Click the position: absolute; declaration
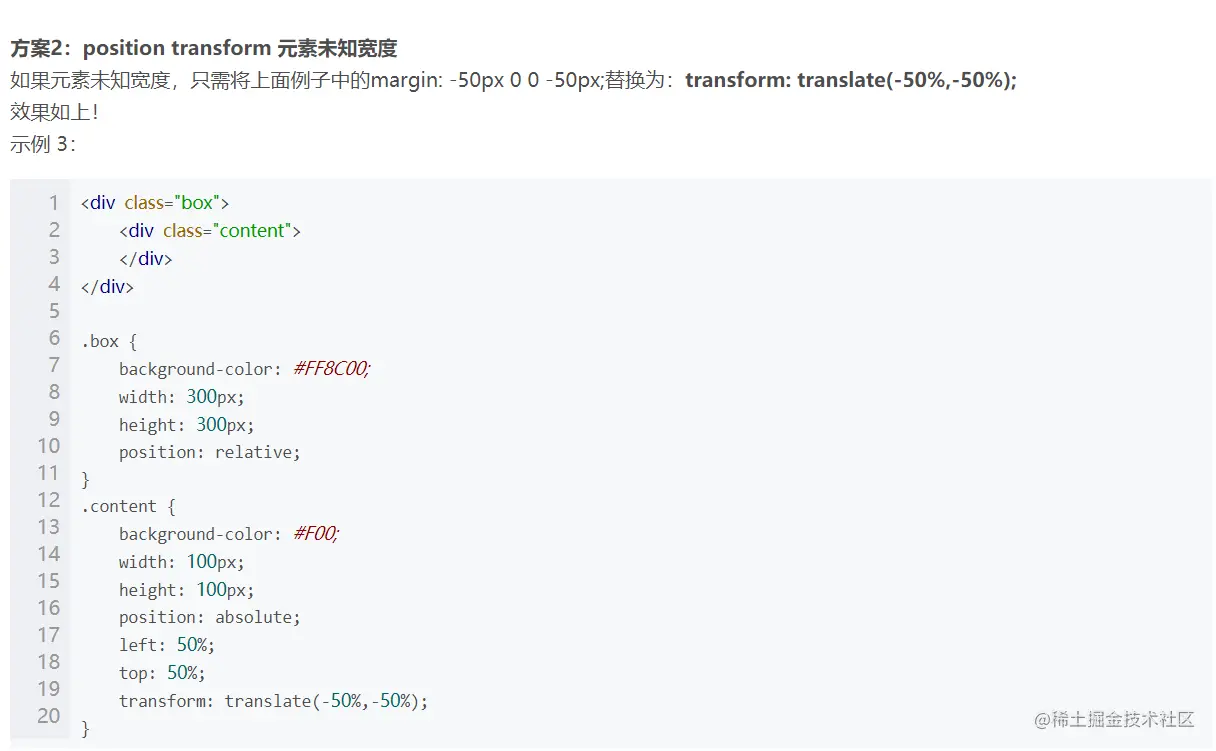The image size is (1216, 751). 210,617
